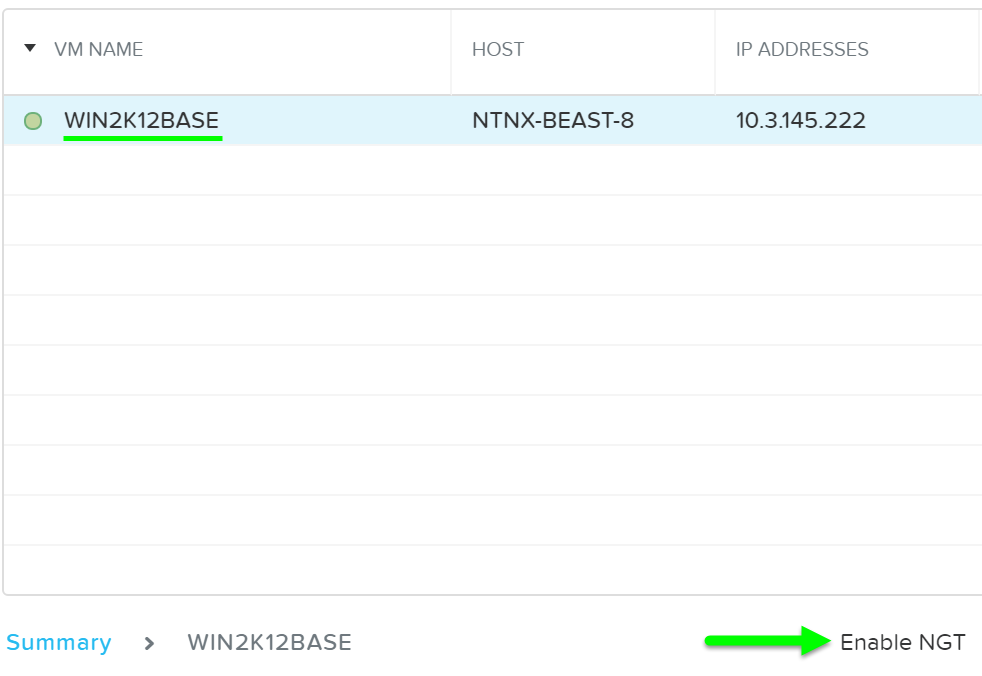Click the IP ADDRESSES column header

(802, 49)
